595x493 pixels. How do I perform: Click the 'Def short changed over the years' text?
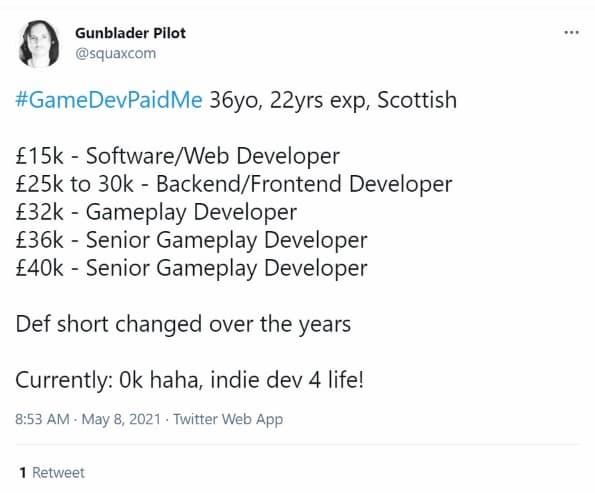pos(183,324)
